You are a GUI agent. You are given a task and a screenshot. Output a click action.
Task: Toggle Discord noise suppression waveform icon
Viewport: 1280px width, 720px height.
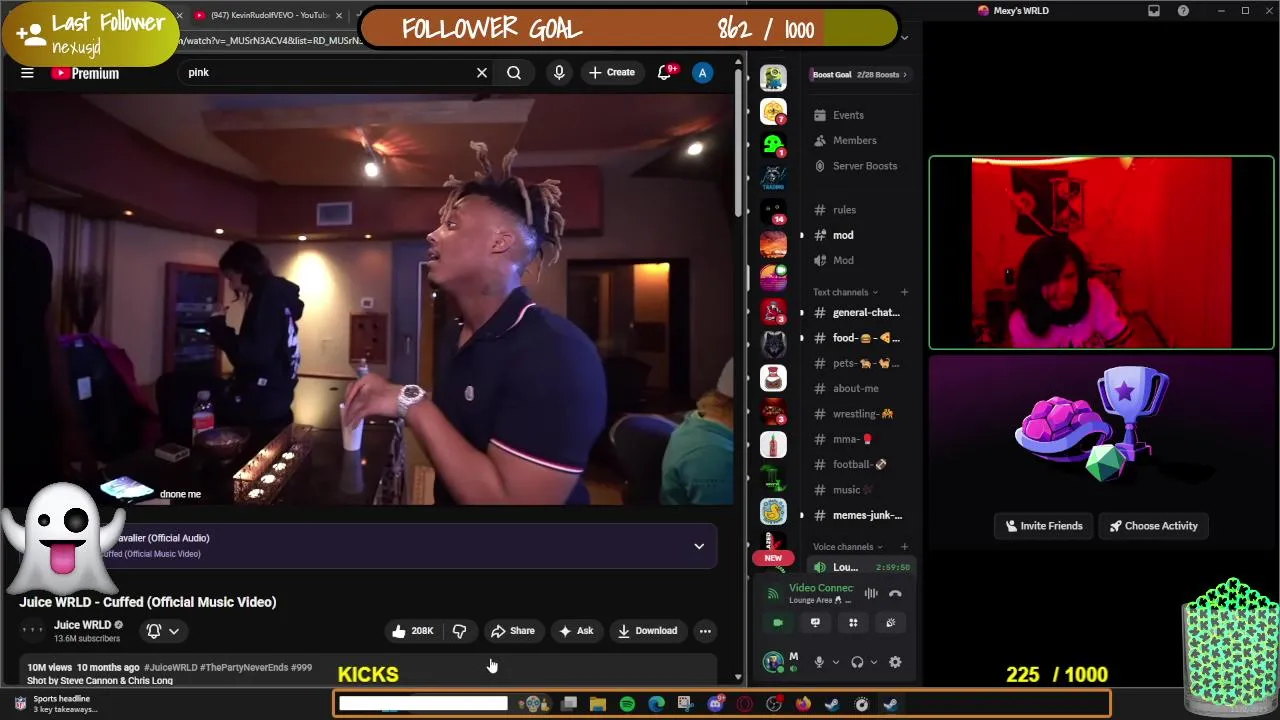pos(871,594)
